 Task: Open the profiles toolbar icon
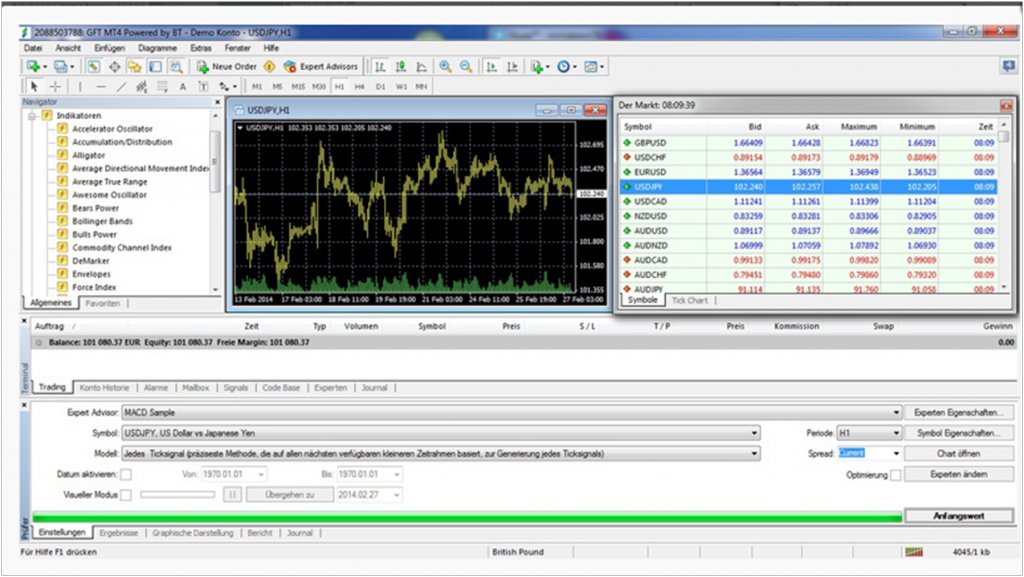tap(61, 67)
